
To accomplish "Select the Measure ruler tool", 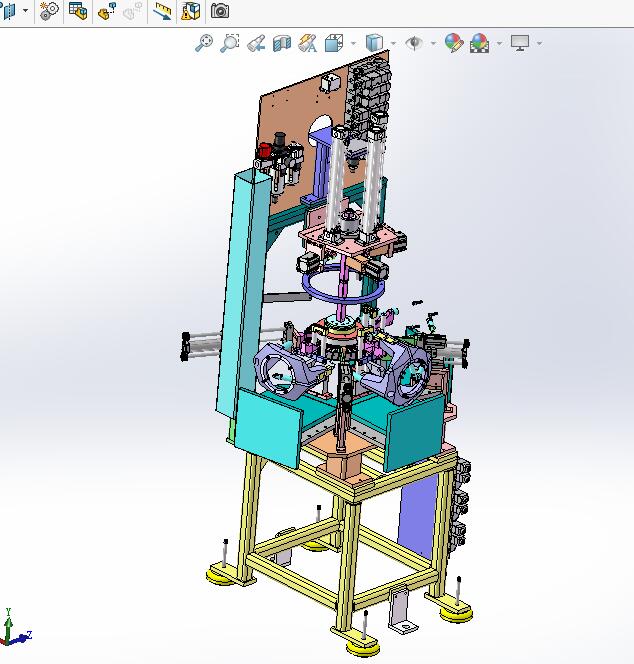I will point(162,11).
